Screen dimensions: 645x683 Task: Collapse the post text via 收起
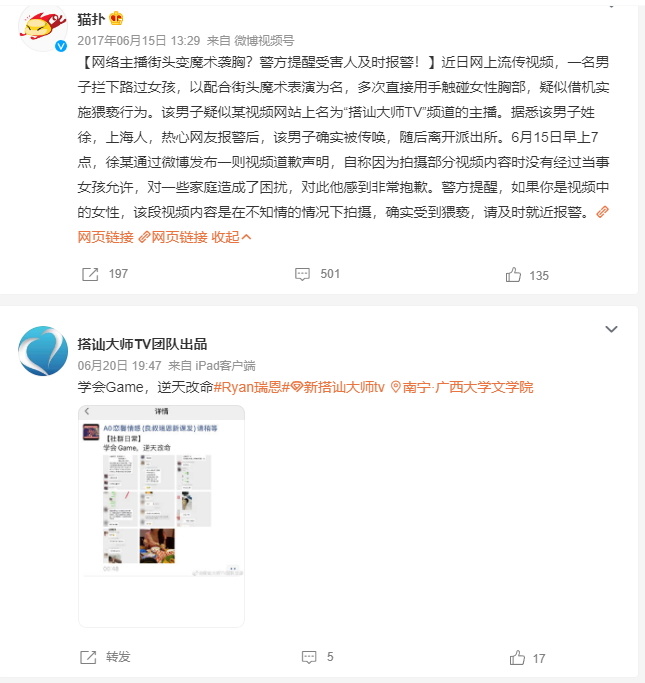[231, 237]
